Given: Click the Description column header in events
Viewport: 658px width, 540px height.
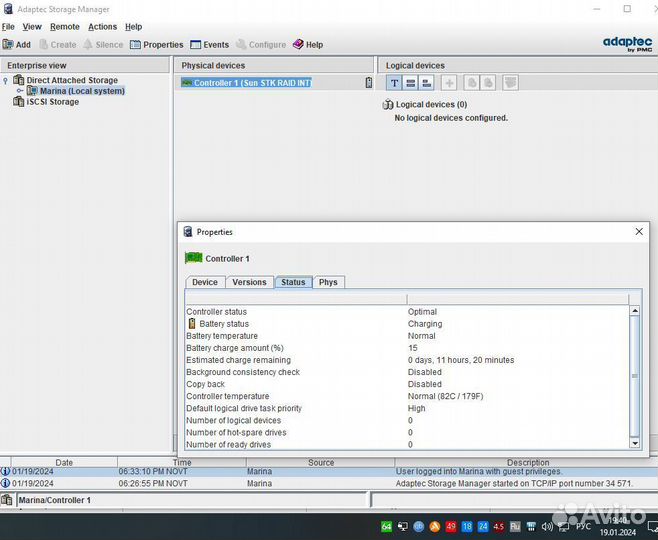Looking at the screenshot, I should coord(527,462).
